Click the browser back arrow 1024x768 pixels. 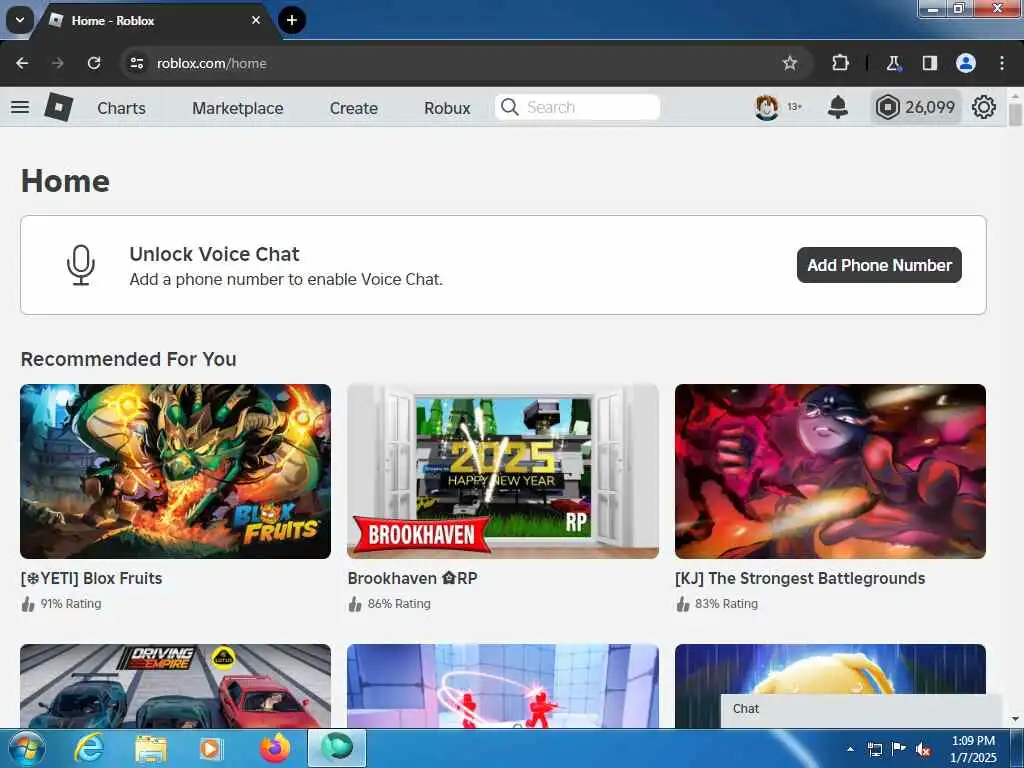(22, 63)
